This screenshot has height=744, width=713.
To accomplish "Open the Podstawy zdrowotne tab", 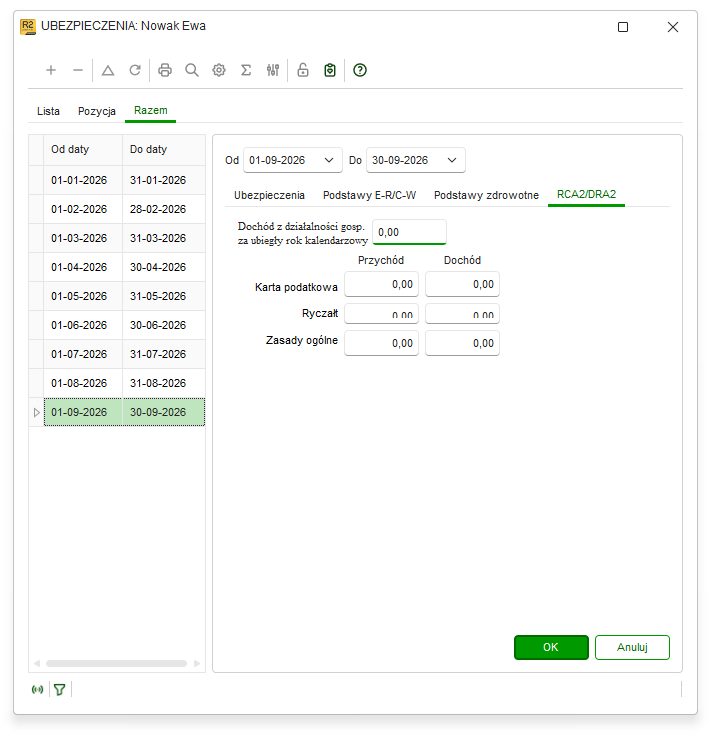I will pos(486,195).
